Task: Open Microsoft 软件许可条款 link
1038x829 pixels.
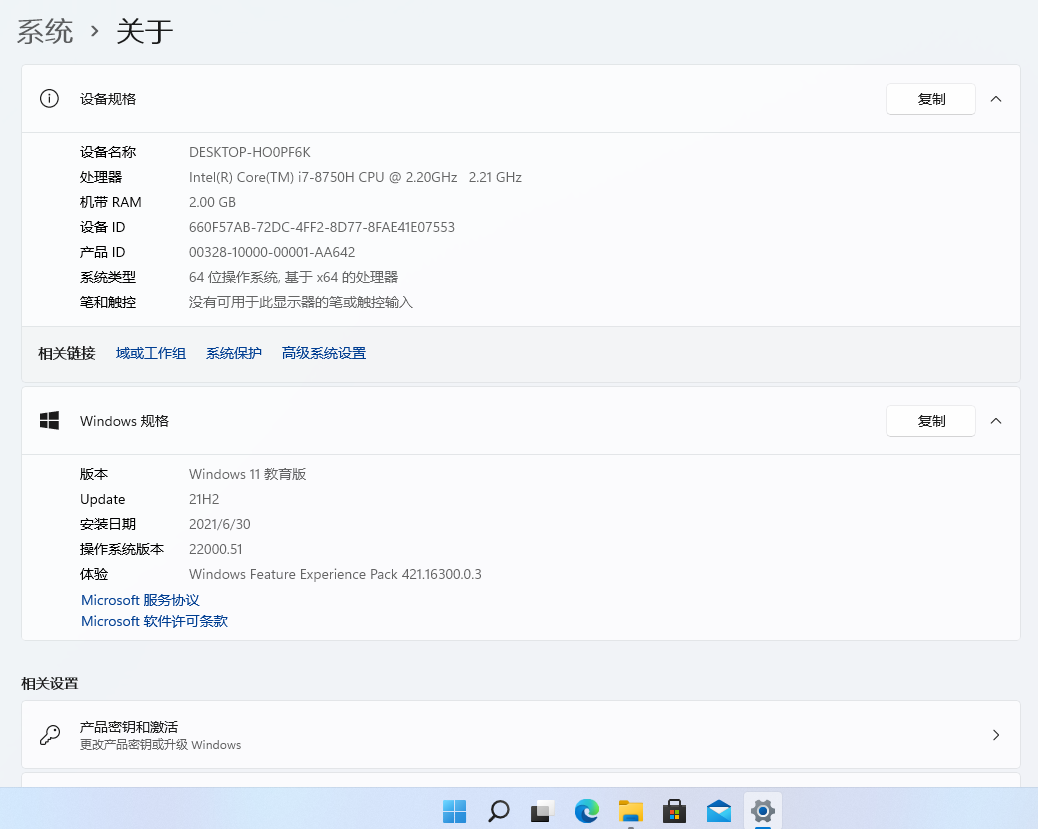Action: pyautogui.click(x=154, y=621)
